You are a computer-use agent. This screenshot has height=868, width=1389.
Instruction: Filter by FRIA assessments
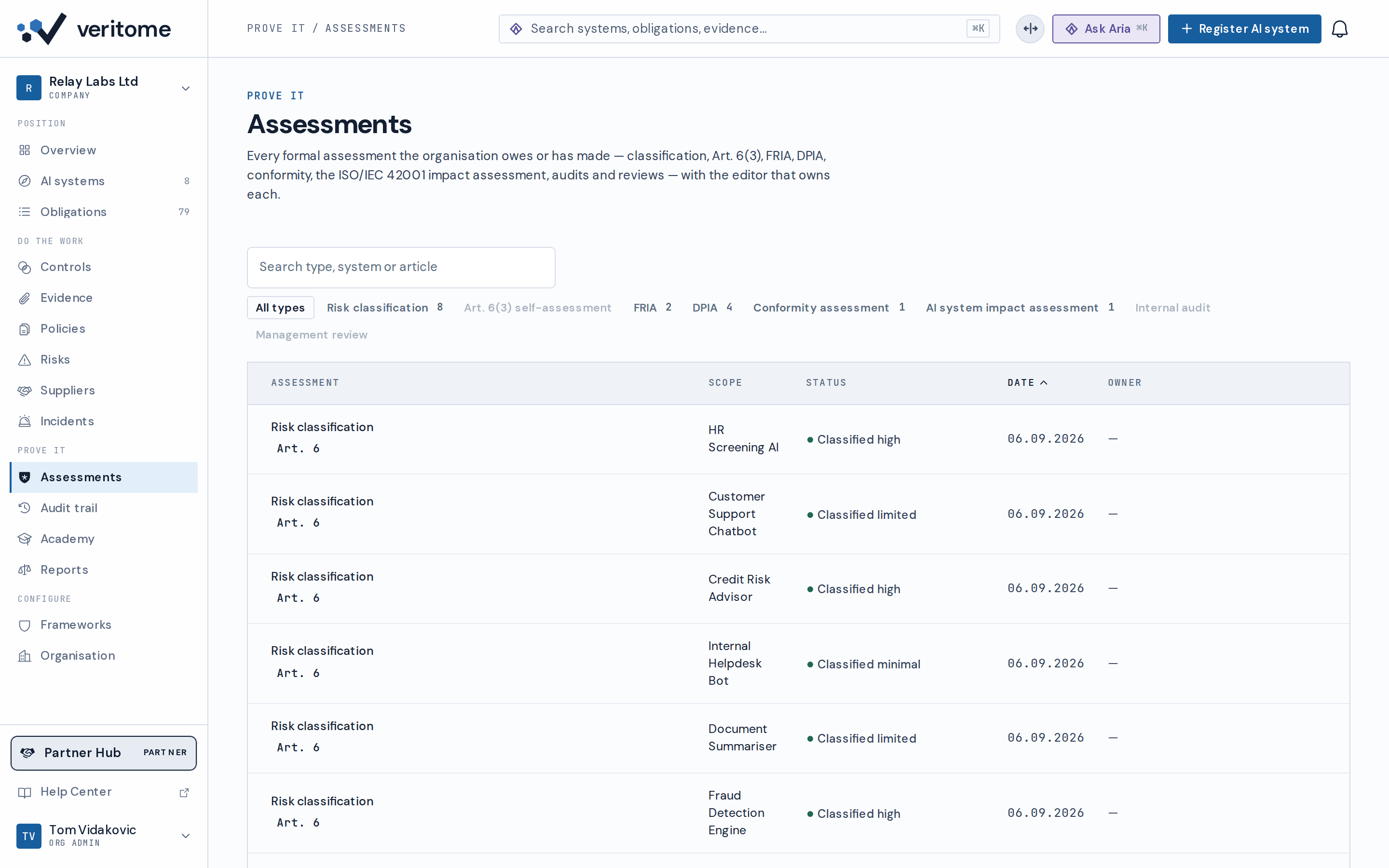[653, 308]
